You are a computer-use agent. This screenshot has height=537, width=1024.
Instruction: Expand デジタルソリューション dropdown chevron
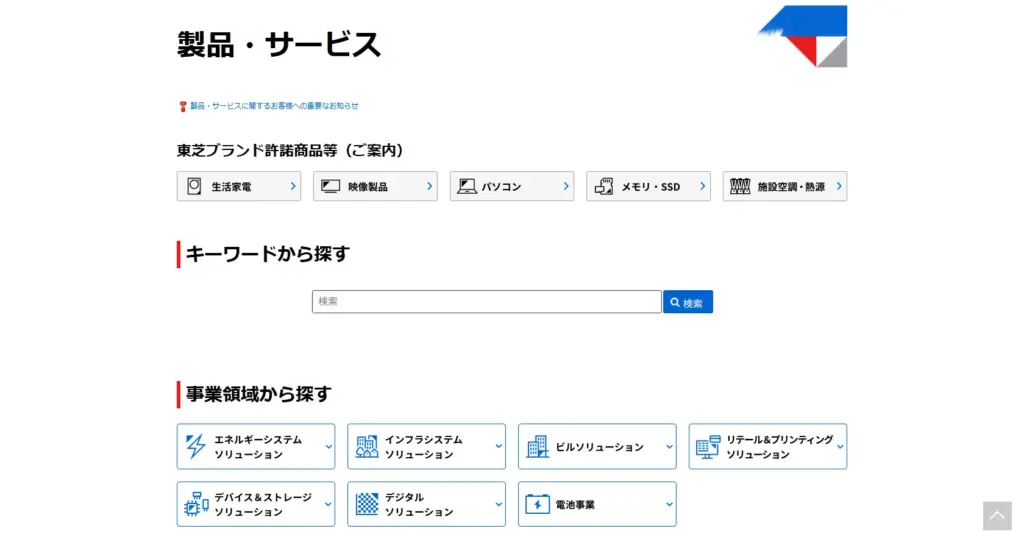[x=499, y=504]
